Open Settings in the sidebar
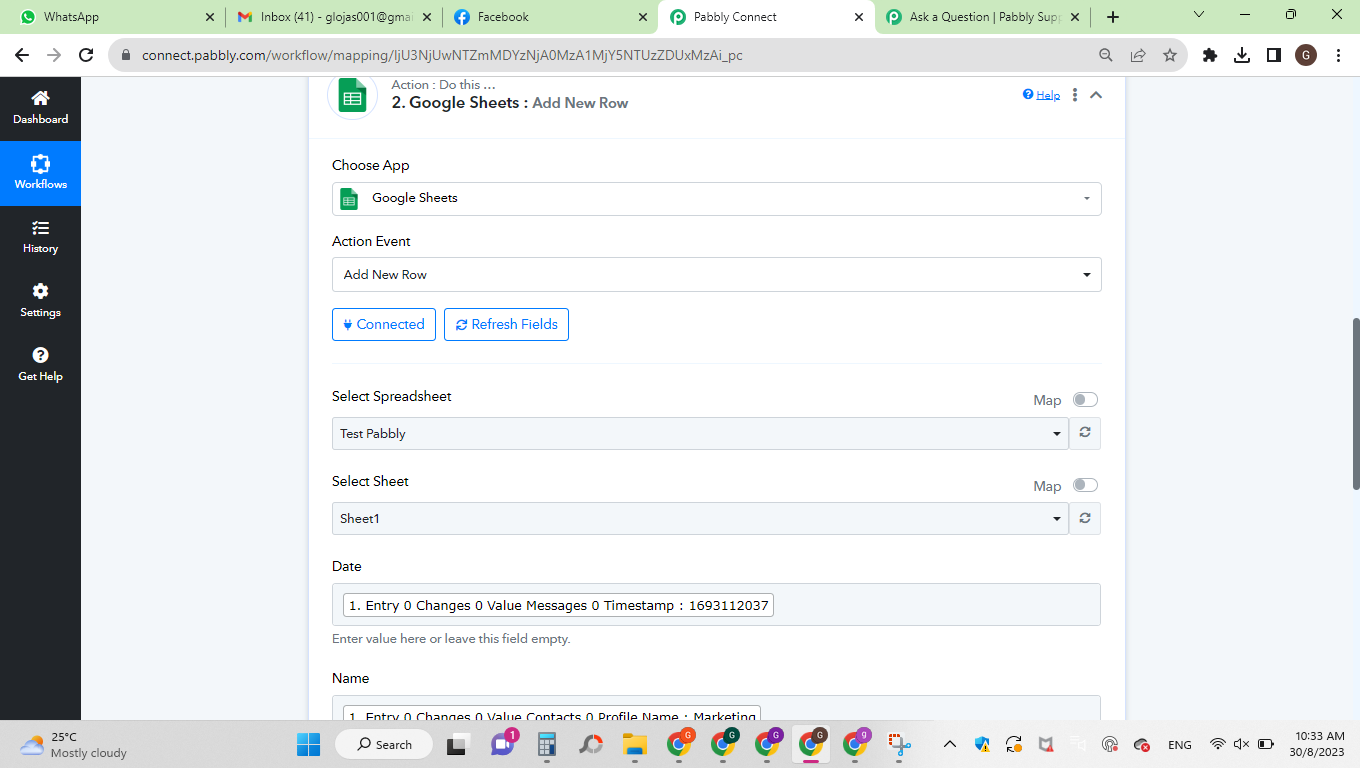The image size is (1360, 768). 40,301
